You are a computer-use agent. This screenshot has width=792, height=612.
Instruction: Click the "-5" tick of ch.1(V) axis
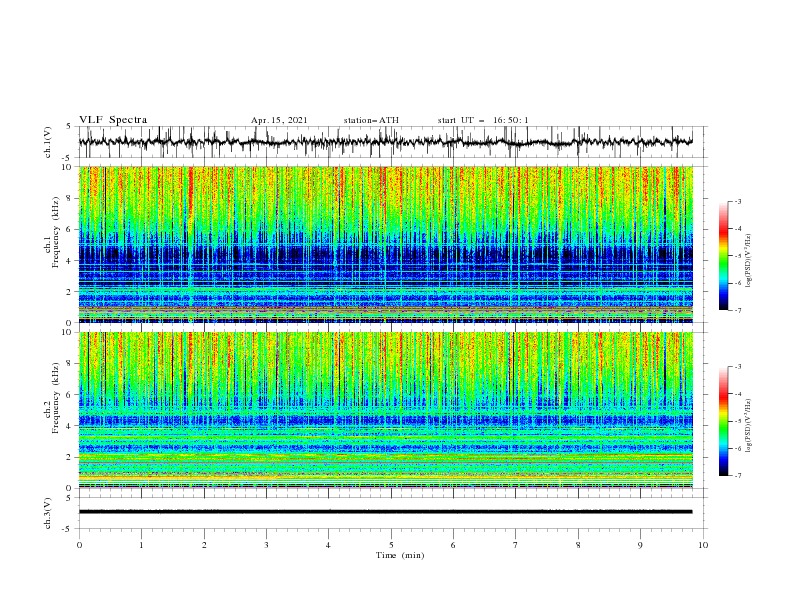(x=67, y=158)
